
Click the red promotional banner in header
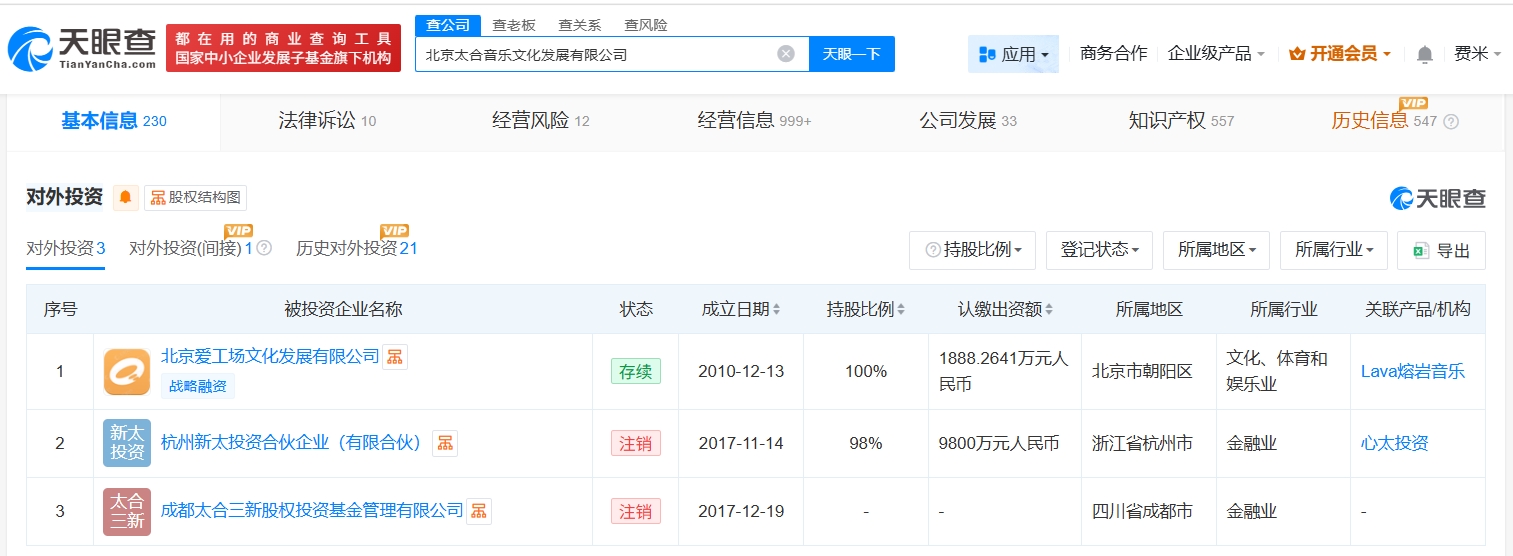point(283,48)
